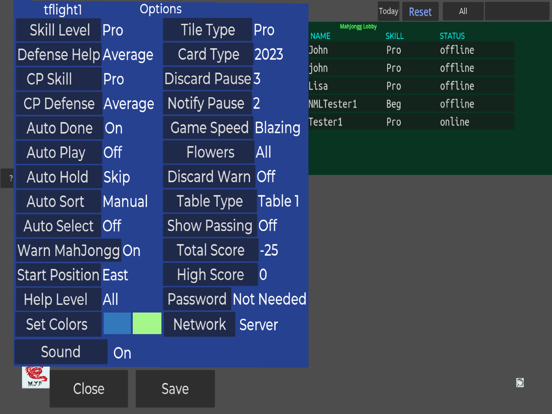Cycle the Auto Hold setting button

tap(59, 177)
